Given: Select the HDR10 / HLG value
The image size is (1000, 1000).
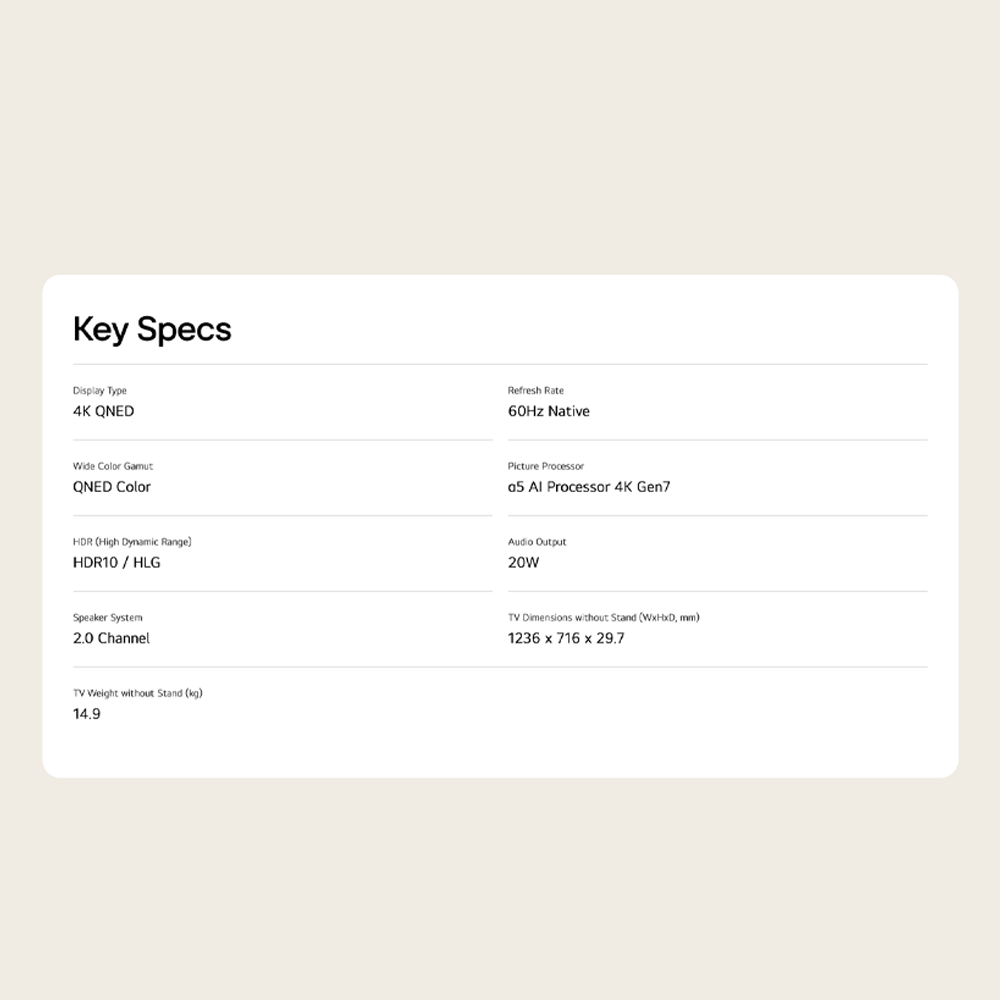Looking at the screenshot, I should pyautogui.click(x=117, y=563).
